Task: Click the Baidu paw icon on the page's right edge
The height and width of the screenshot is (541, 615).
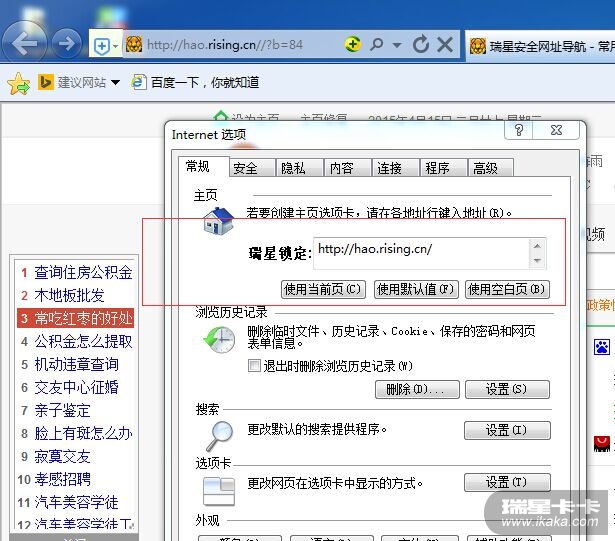Action: pos(602,347)
